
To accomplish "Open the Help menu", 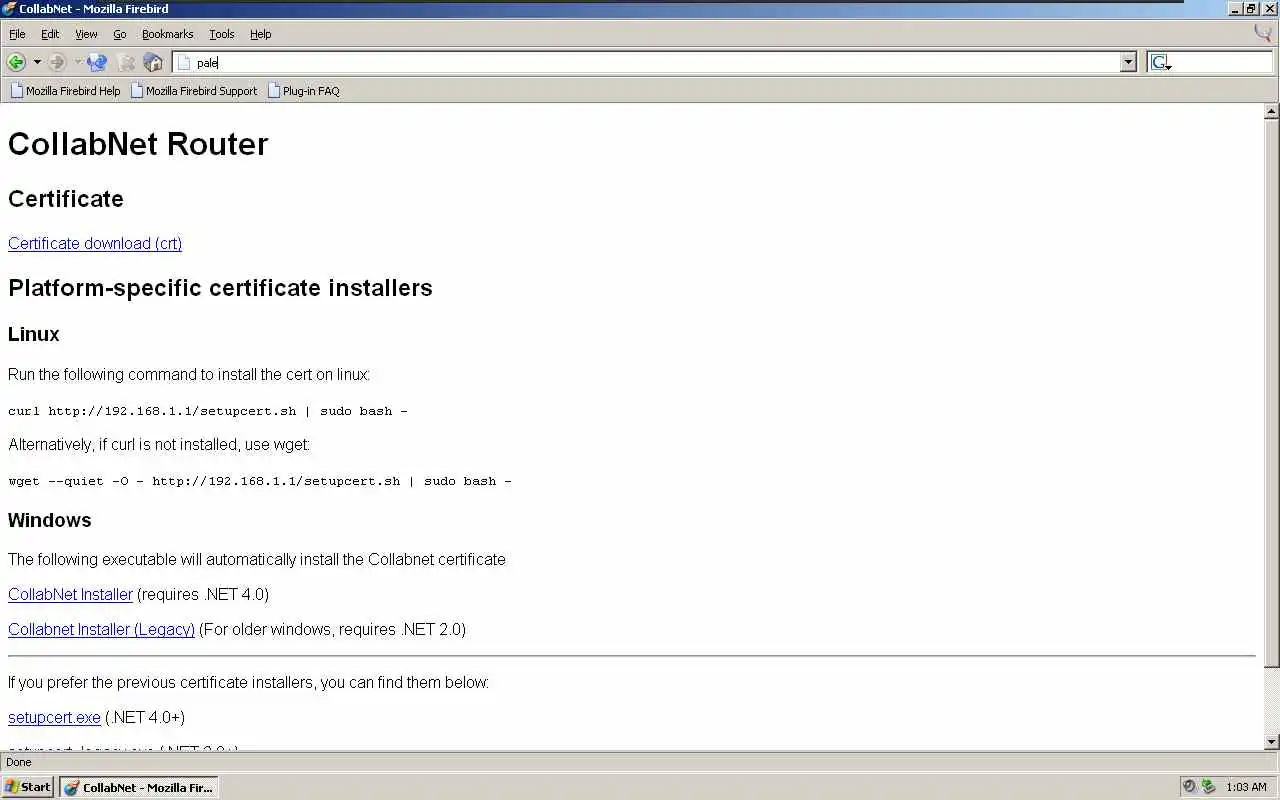I will tap(260, 34).
